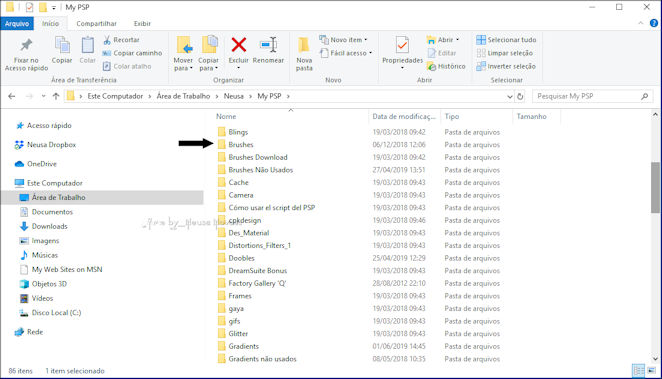Open the Arquivo menu
The image size is (662, 379).
[17, 24]
